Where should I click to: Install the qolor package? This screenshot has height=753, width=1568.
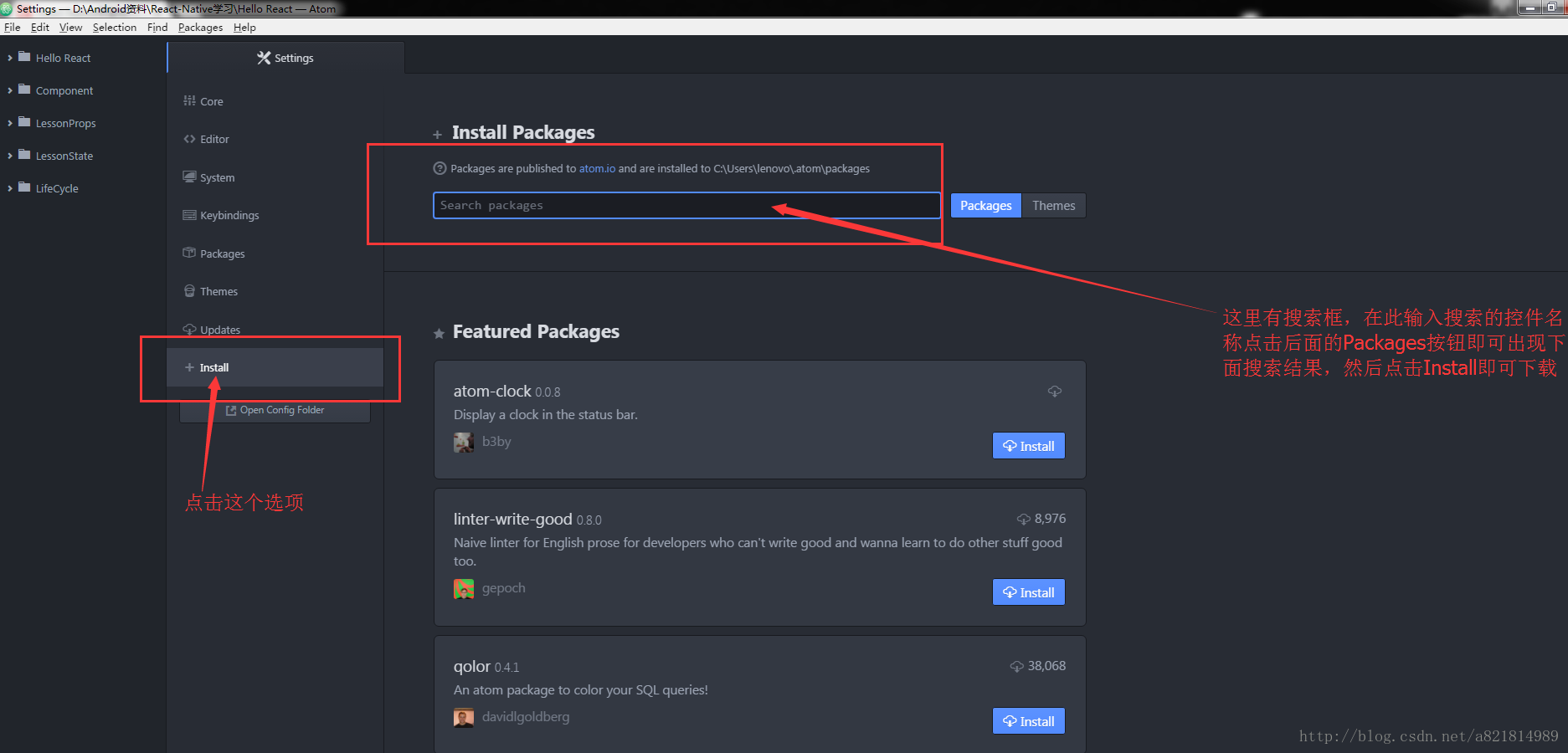(x=1029, y=721)
